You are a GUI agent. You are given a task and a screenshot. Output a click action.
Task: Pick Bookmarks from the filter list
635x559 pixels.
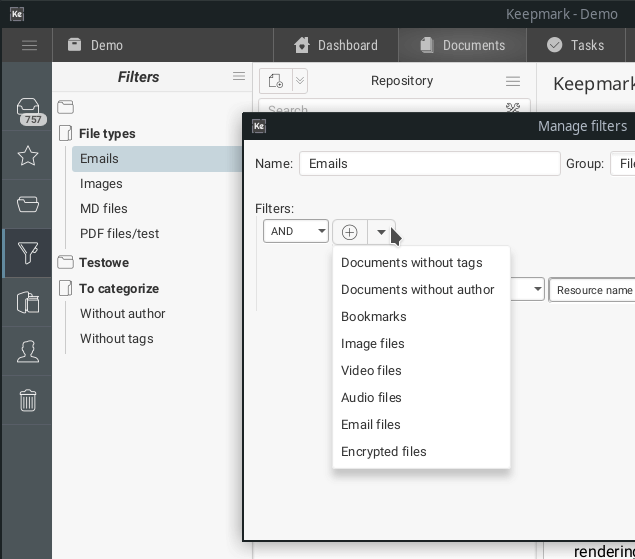[x=373, y=317]
